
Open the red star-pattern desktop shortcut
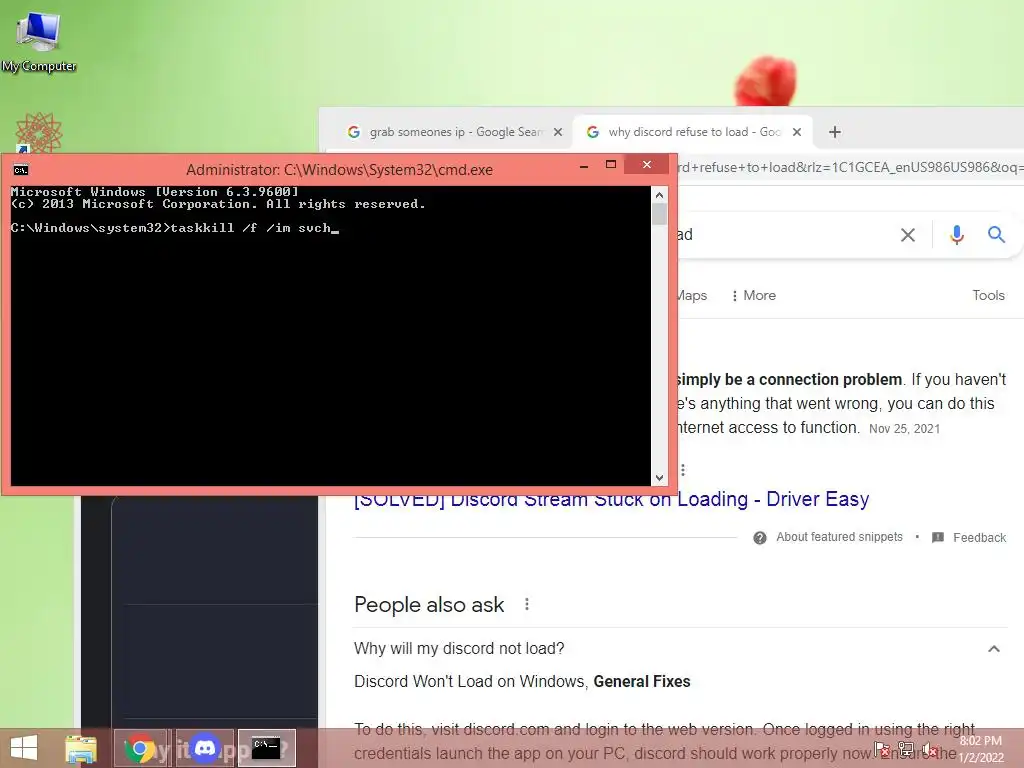[39, 133]
